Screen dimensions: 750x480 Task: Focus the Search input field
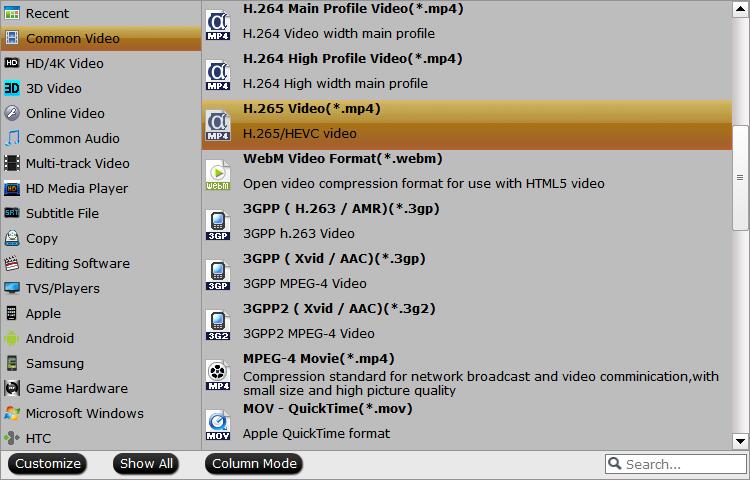point(680,464)
